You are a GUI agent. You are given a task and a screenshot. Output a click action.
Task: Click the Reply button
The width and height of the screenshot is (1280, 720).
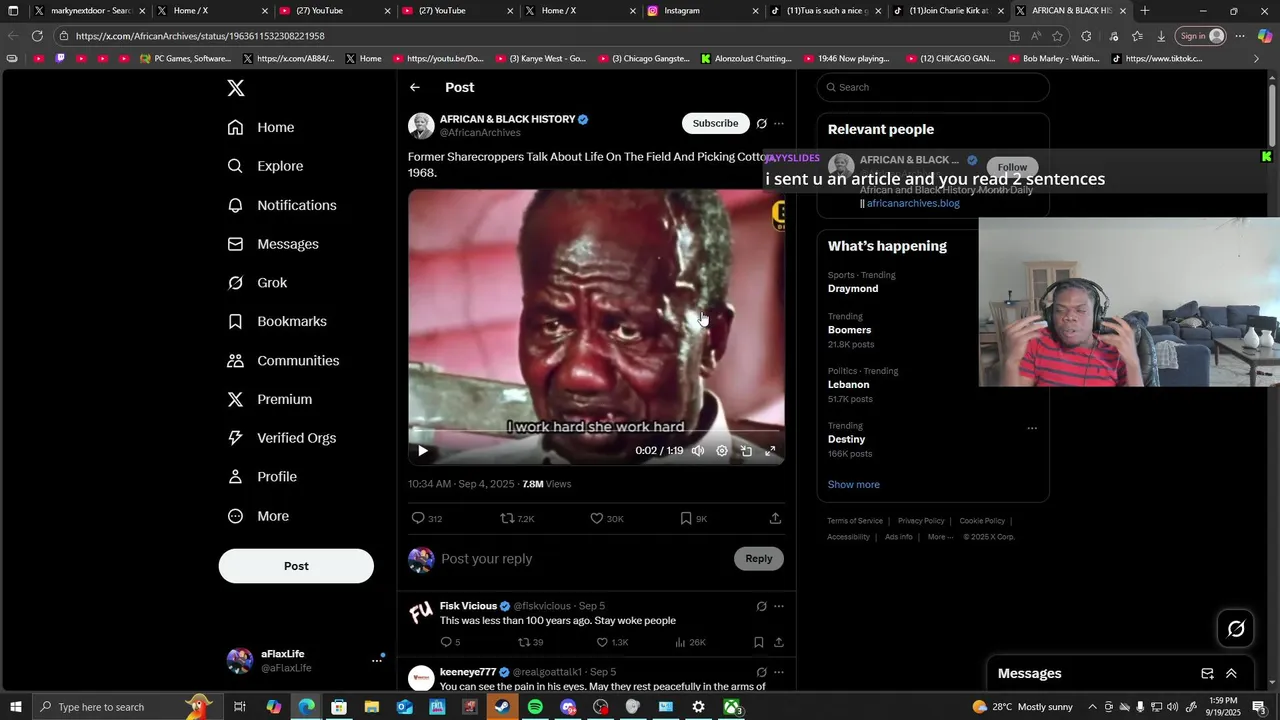(x=759, y=559)
